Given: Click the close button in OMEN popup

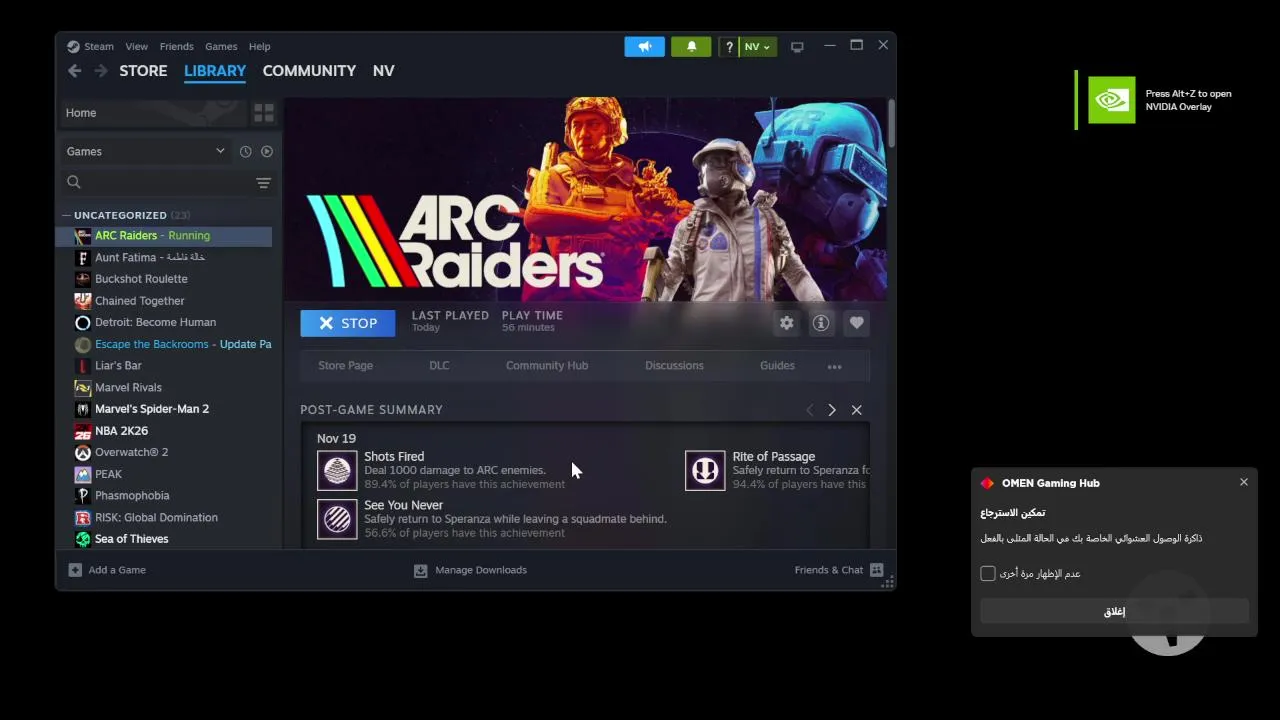Looking at the screenshot, I should (x=1114, y=611).
